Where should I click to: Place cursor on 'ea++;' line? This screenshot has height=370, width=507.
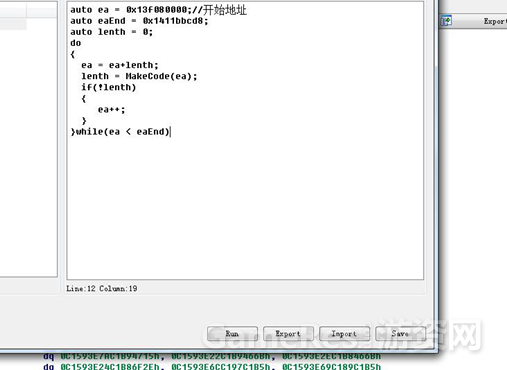(x=111, y=110)
